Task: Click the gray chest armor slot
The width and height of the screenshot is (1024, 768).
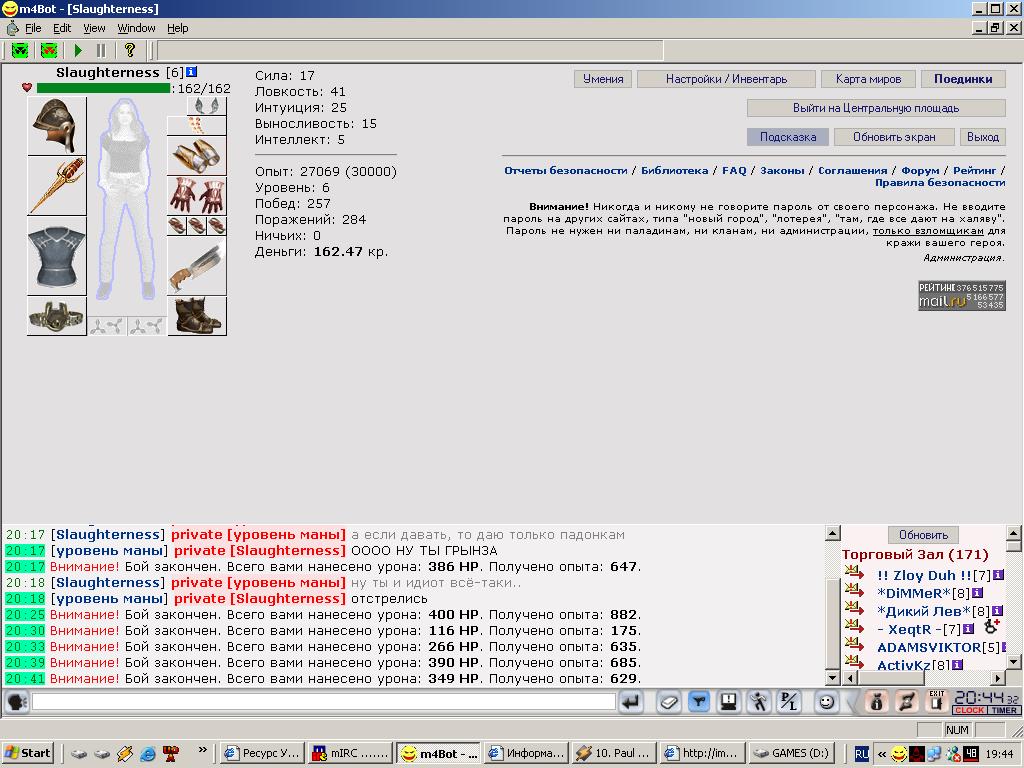Action: click(57, 256)
